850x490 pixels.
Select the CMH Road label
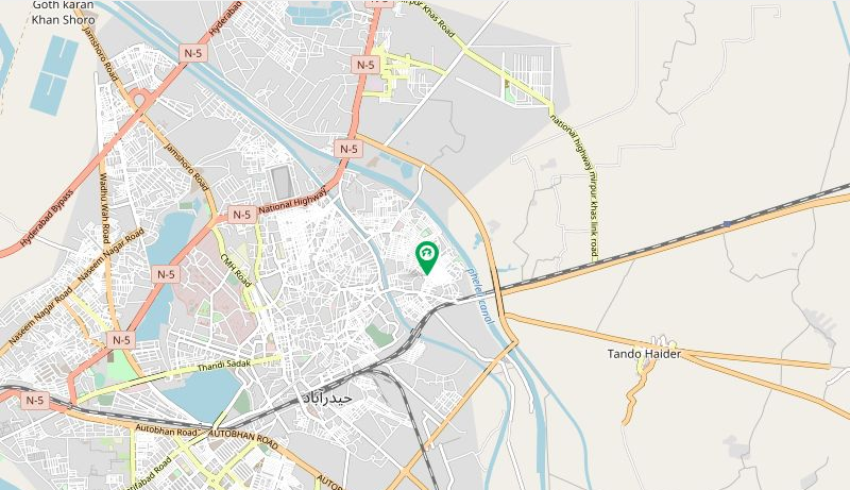[236, 270]
